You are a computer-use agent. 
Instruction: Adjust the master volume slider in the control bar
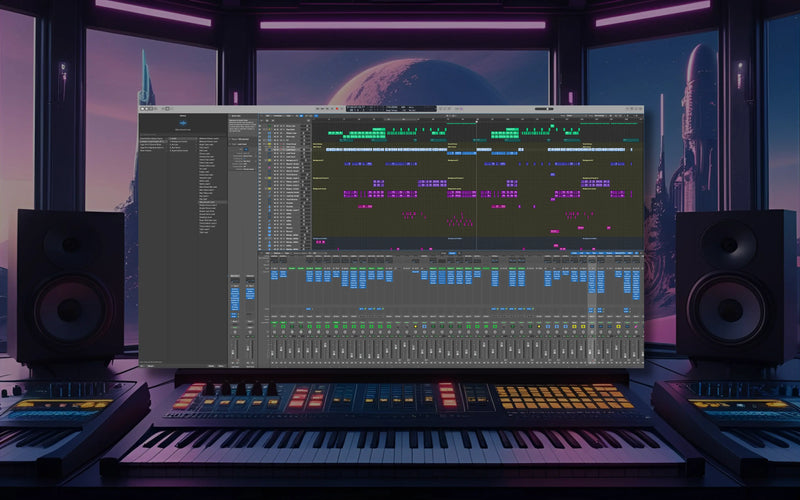click(546, 108)
